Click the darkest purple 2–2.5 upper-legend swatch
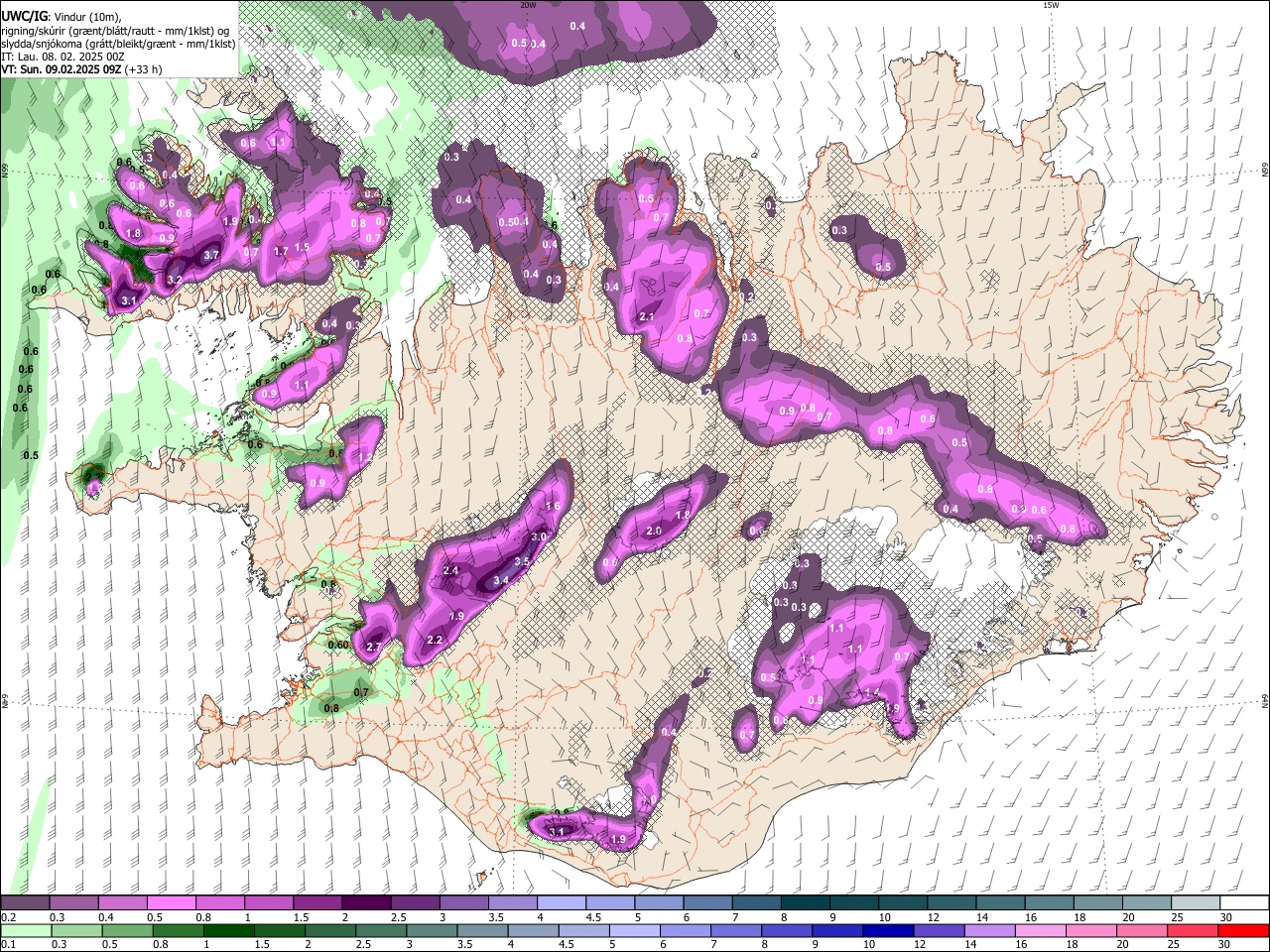 [x=366, y=903]
